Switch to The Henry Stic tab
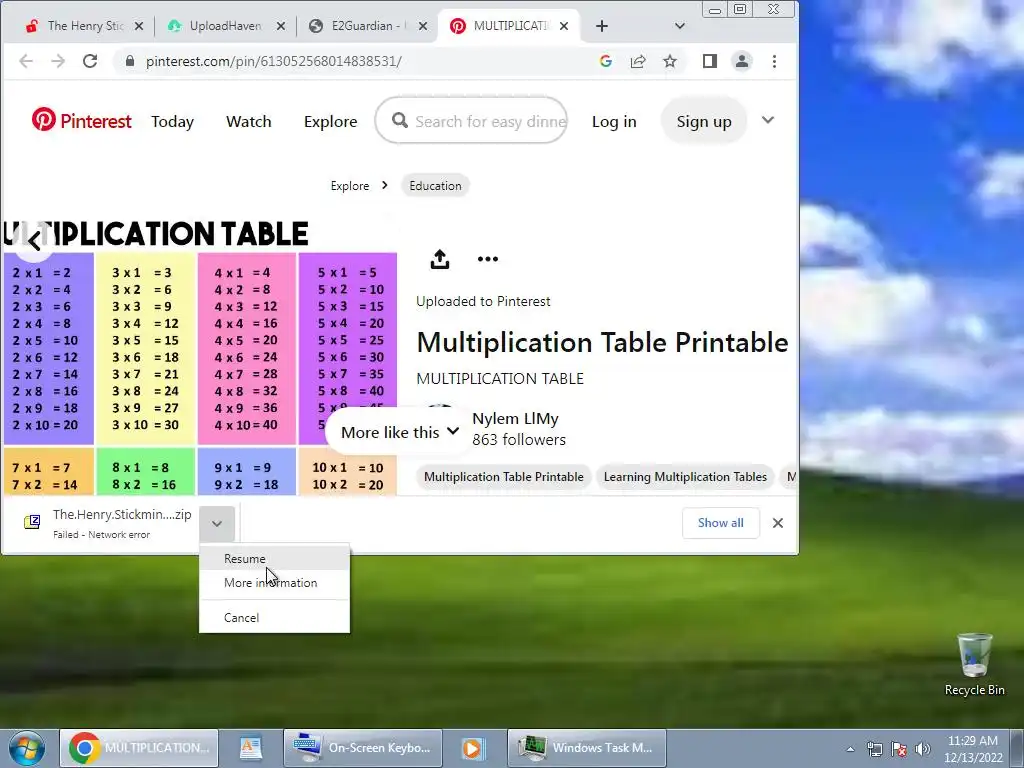This screenshot has height=768, width=1024. [76, 26]
